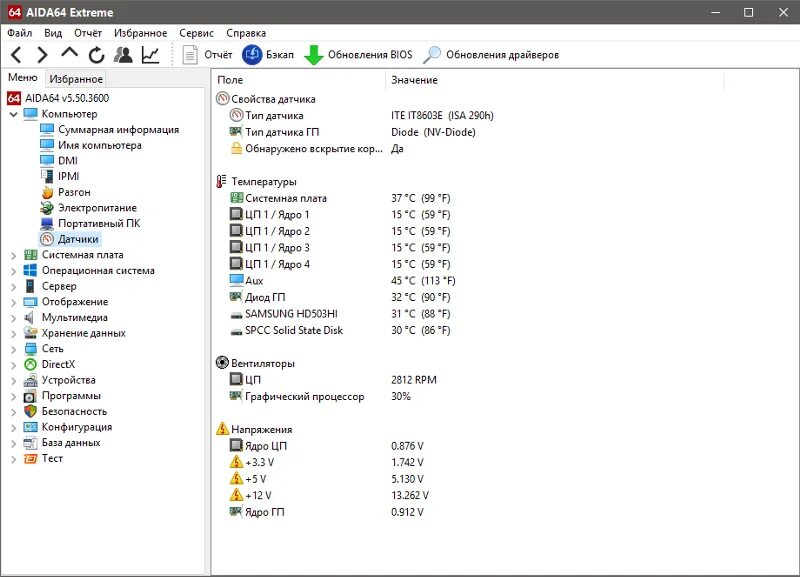Click the Безопасность shield icon
Screen dimensions: 800x577
pos(31,411)
